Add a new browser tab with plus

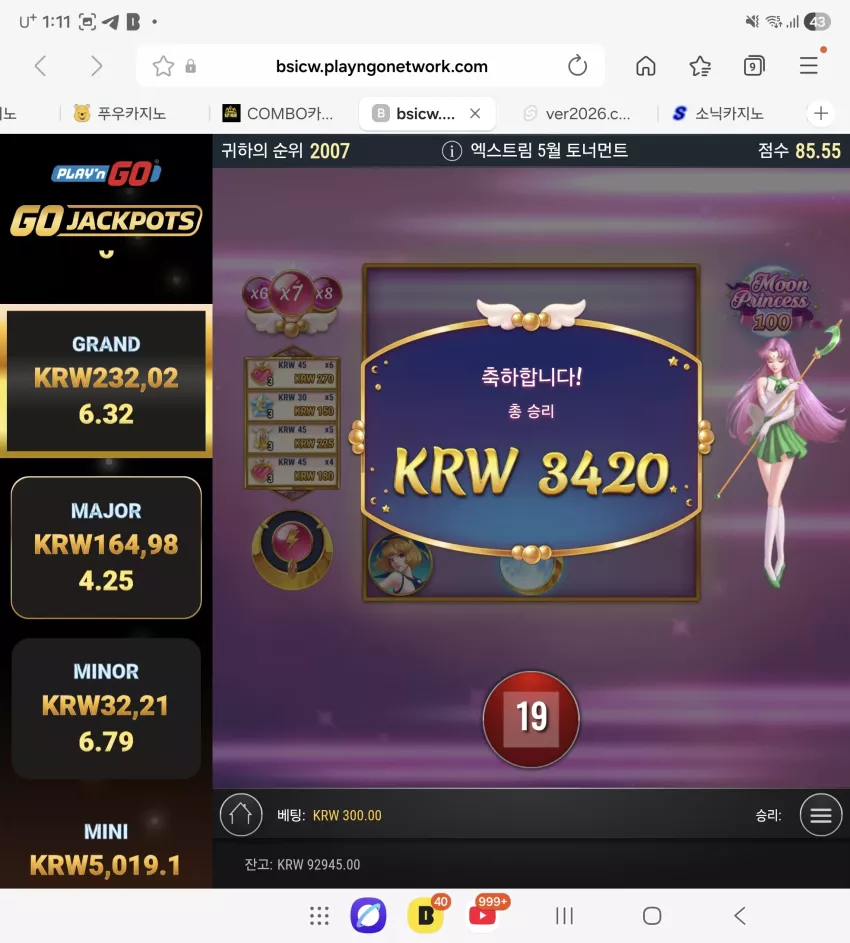[821, 113]
